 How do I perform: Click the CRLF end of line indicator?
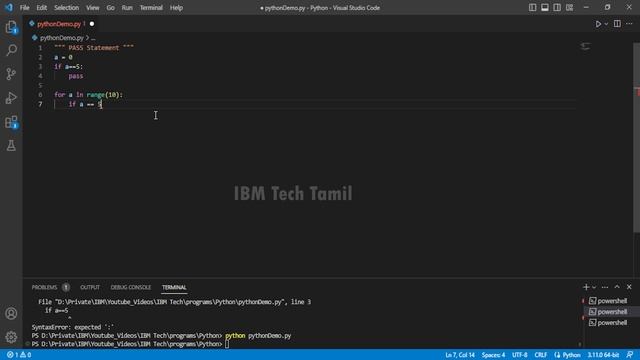540,355
